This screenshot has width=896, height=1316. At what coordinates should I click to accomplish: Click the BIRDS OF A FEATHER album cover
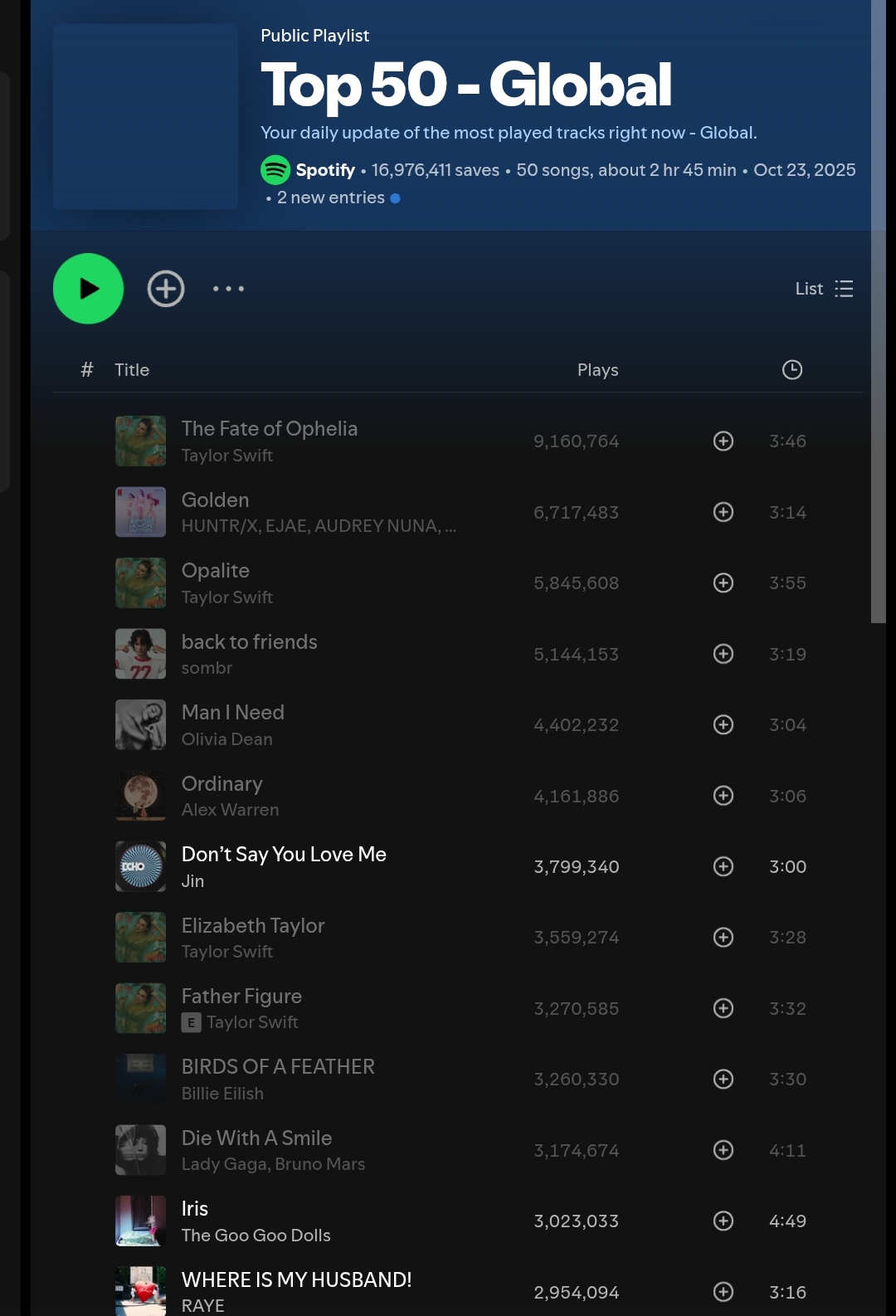click(140, 1080)
